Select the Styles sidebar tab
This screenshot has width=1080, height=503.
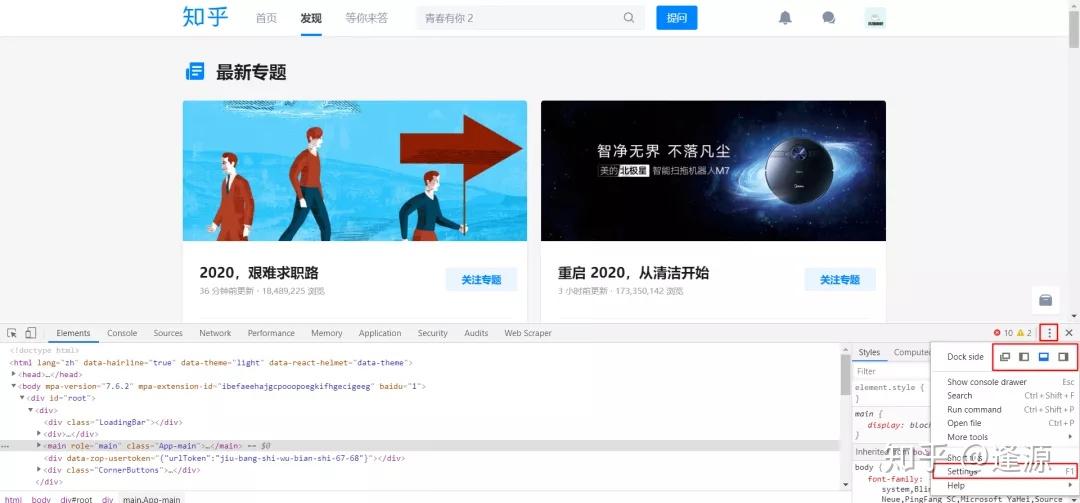pos(869,352)
